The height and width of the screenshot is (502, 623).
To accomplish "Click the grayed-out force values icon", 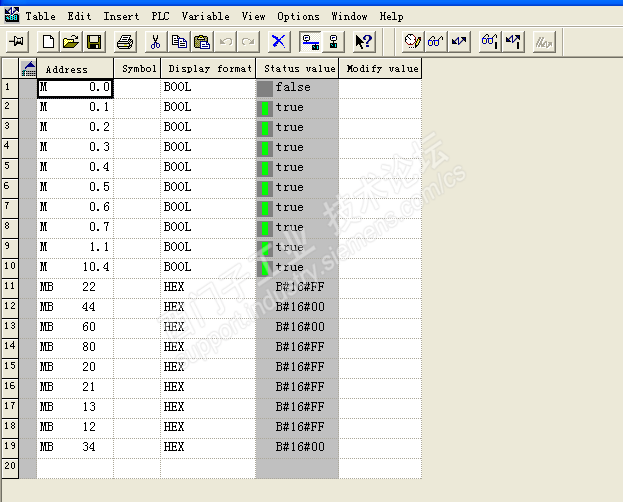I will tap(544, 41).
